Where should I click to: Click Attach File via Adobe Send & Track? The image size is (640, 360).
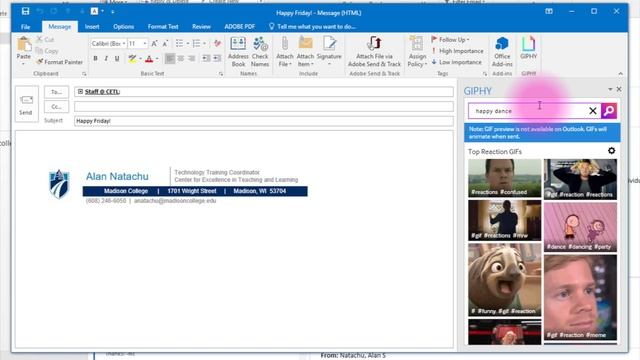[374, 52]
